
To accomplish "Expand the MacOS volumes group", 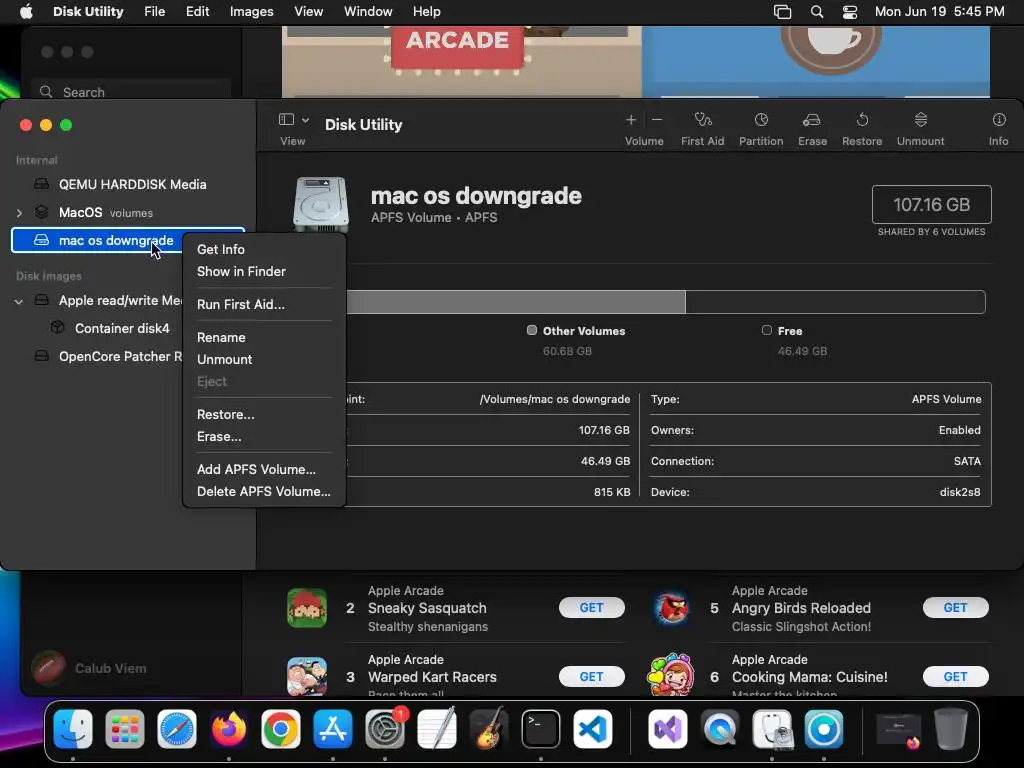I will [19, 213].
